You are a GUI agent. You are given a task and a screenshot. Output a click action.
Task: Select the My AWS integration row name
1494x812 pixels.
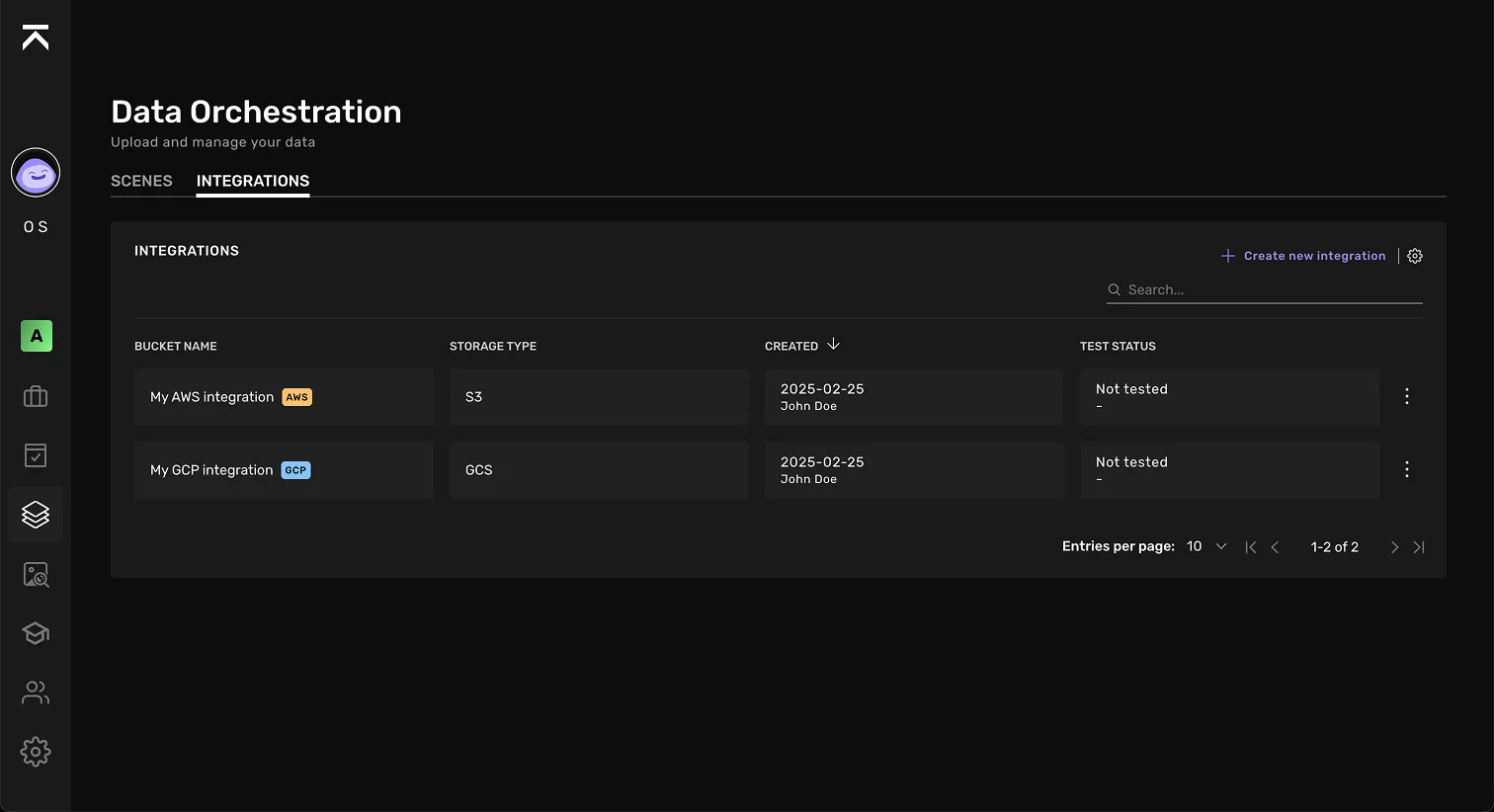click(211, 397)
